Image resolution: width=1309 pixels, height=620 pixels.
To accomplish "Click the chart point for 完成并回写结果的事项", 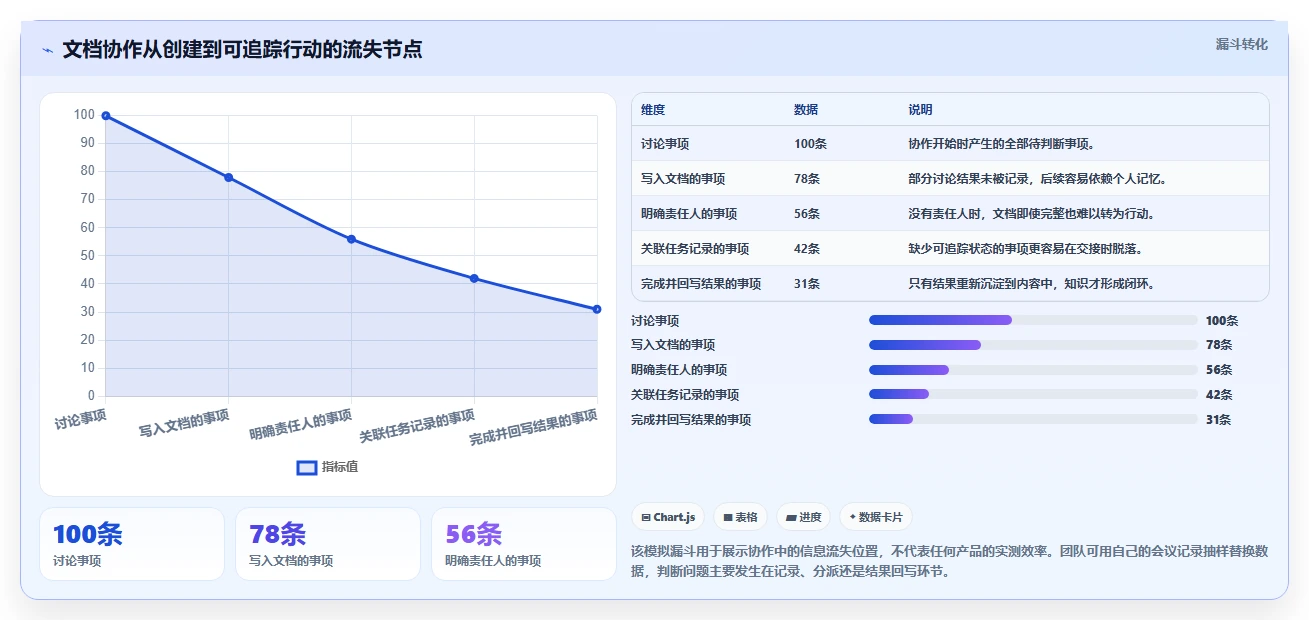I will pos(597,309).
